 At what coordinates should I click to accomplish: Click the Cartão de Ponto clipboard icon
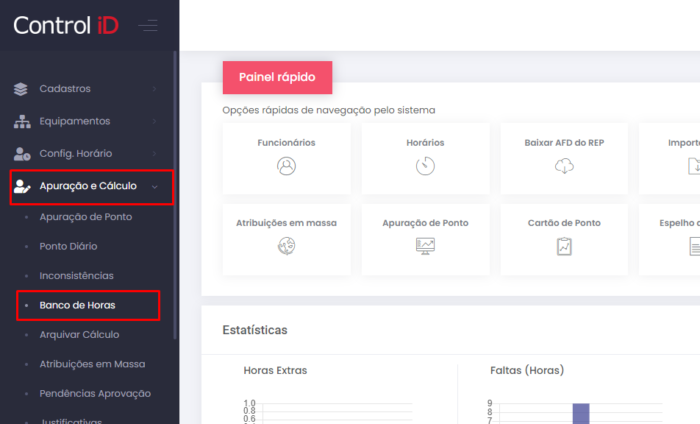tap(564, 246)
